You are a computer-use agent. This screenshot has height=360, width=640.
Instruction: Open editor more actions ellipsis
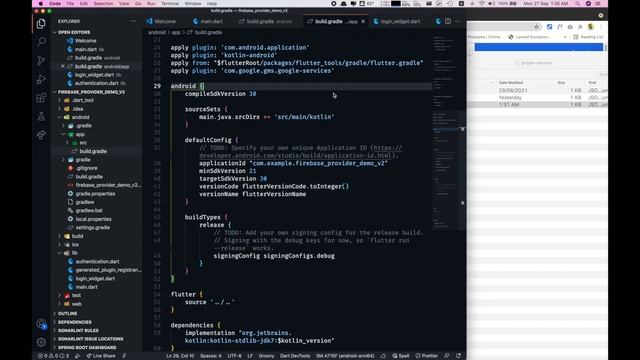tap(458, 21)
